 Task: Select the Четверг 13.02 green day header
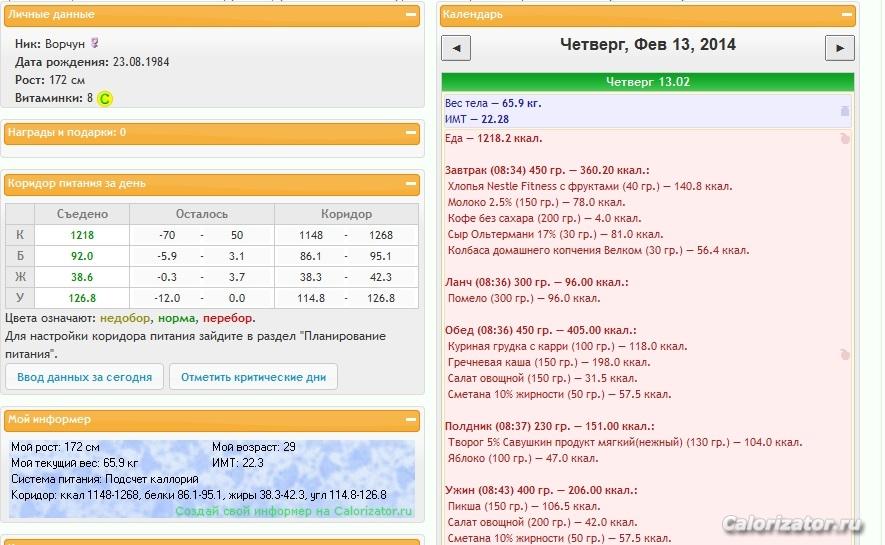[647, 82]
